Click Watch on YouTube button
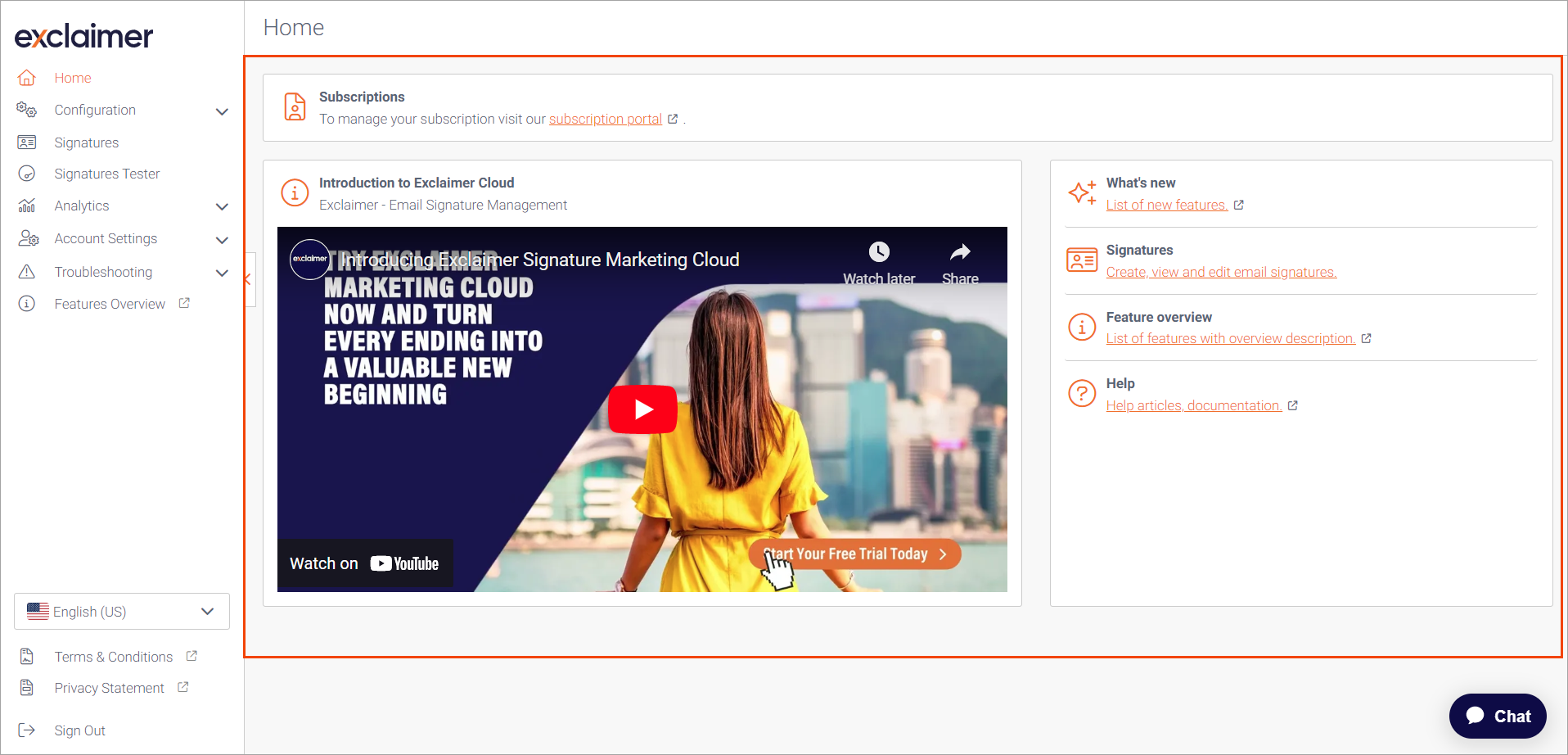 365,563
